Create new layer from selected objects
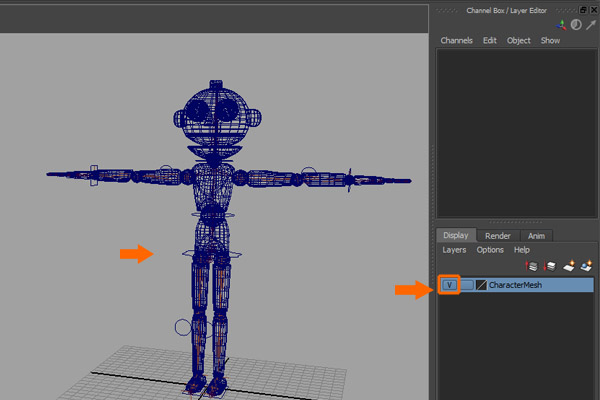 point(585,266)
